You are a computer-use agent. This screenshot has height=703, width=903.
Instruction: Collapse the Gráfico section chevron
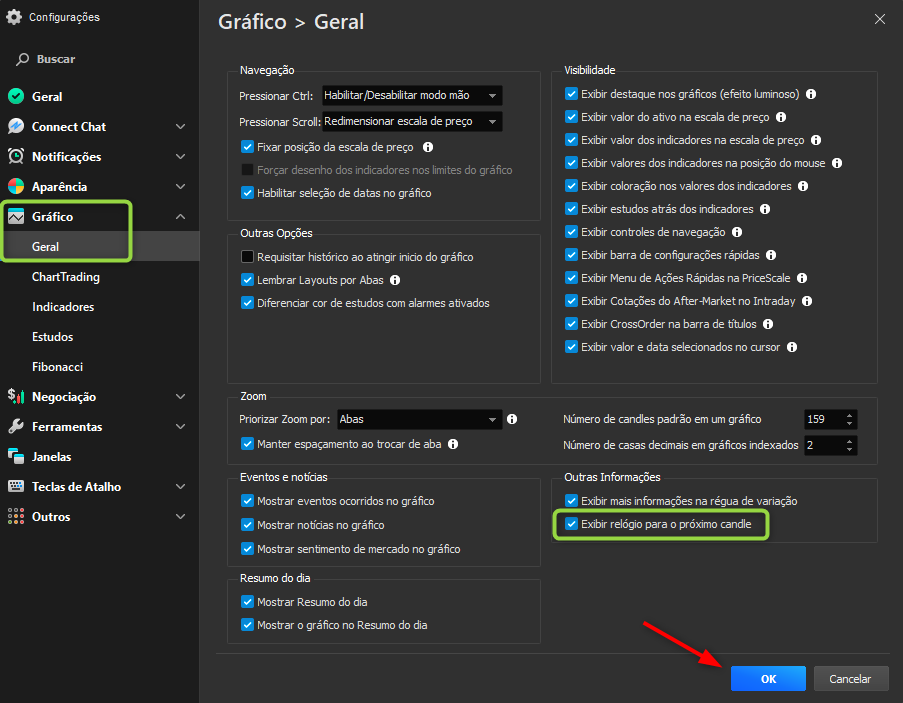(x=180, y=216)
